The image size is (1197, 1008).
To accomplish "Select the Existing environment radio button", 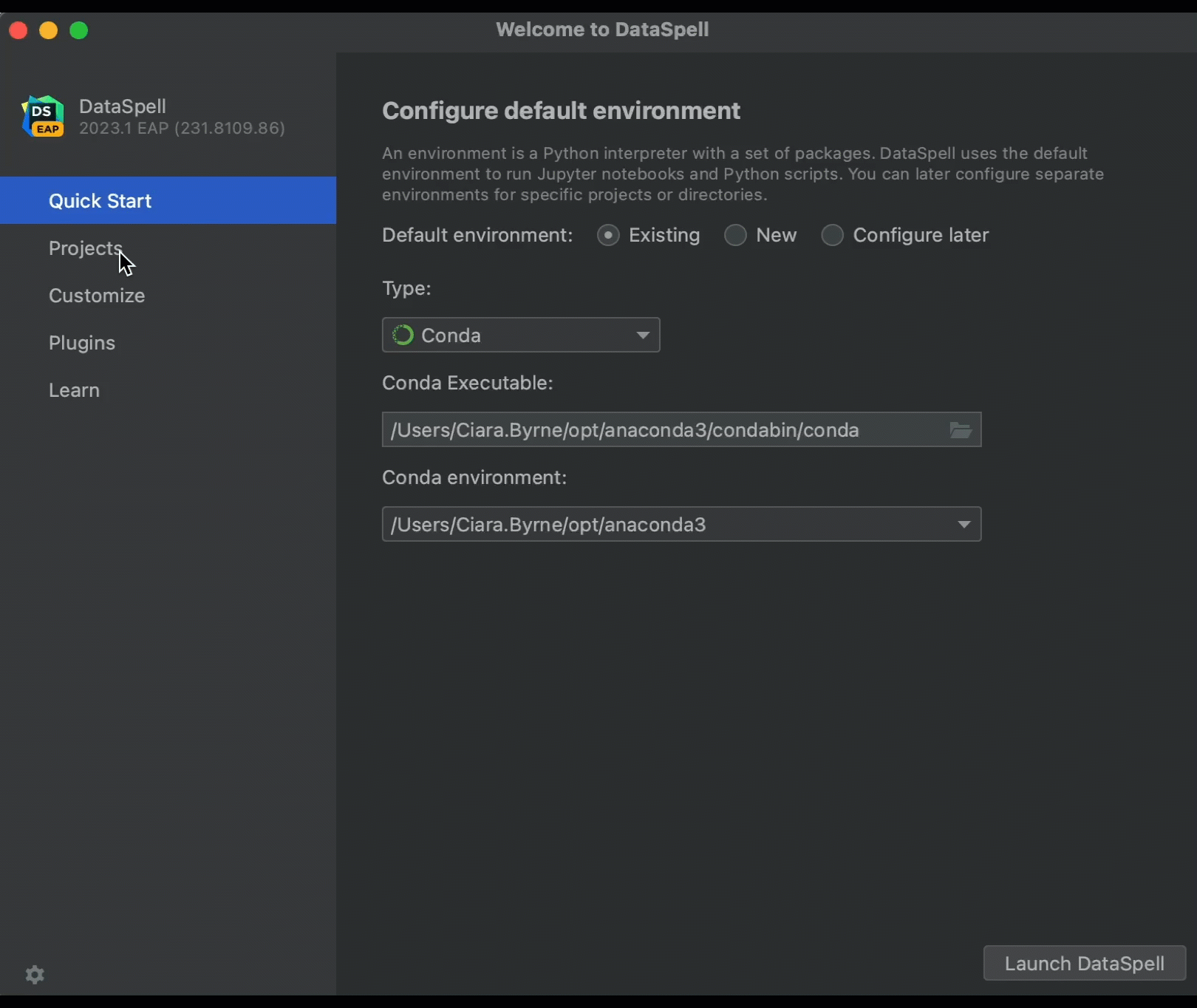I will [608, 236].
